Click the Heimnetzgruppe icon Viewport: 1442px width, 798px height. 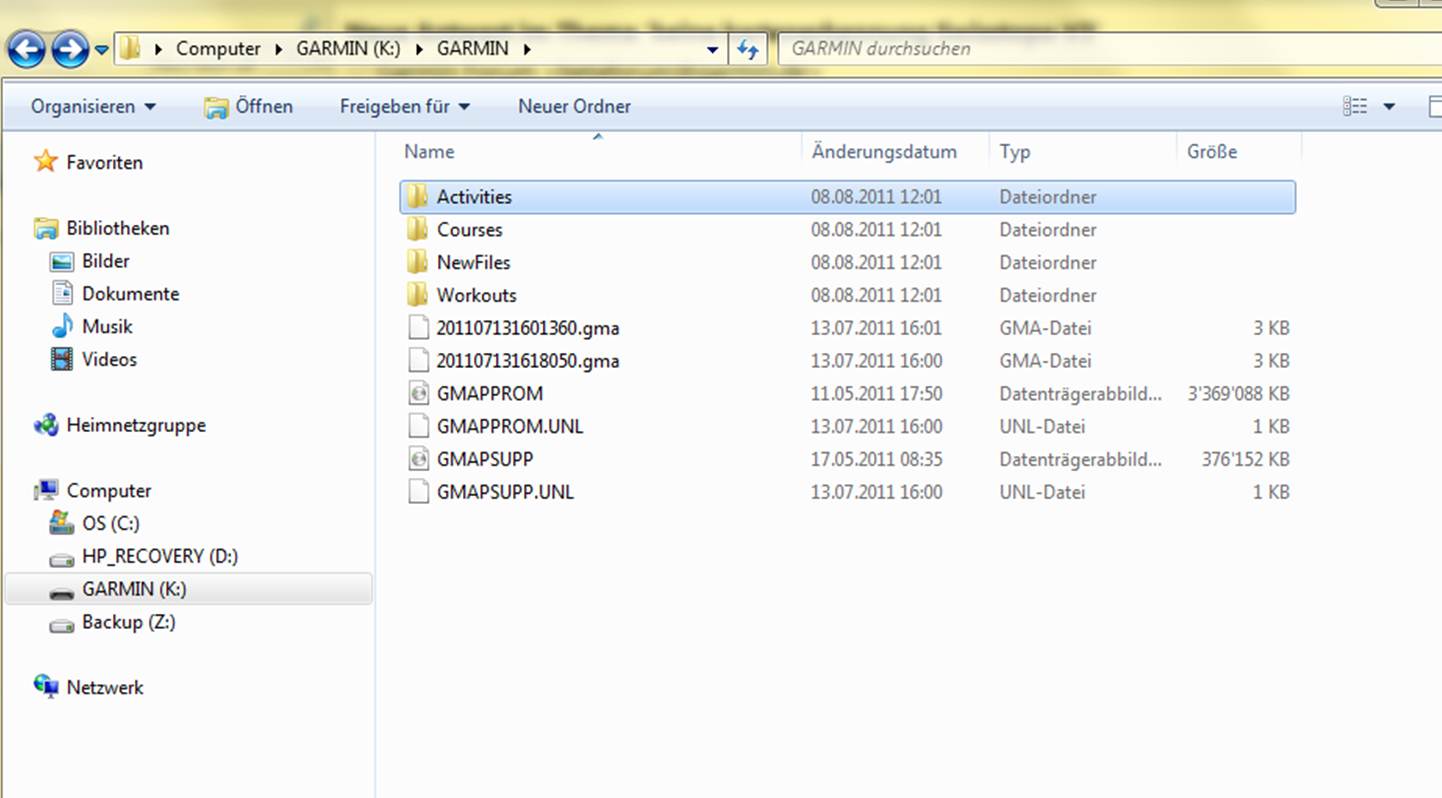tap(46, 425)
